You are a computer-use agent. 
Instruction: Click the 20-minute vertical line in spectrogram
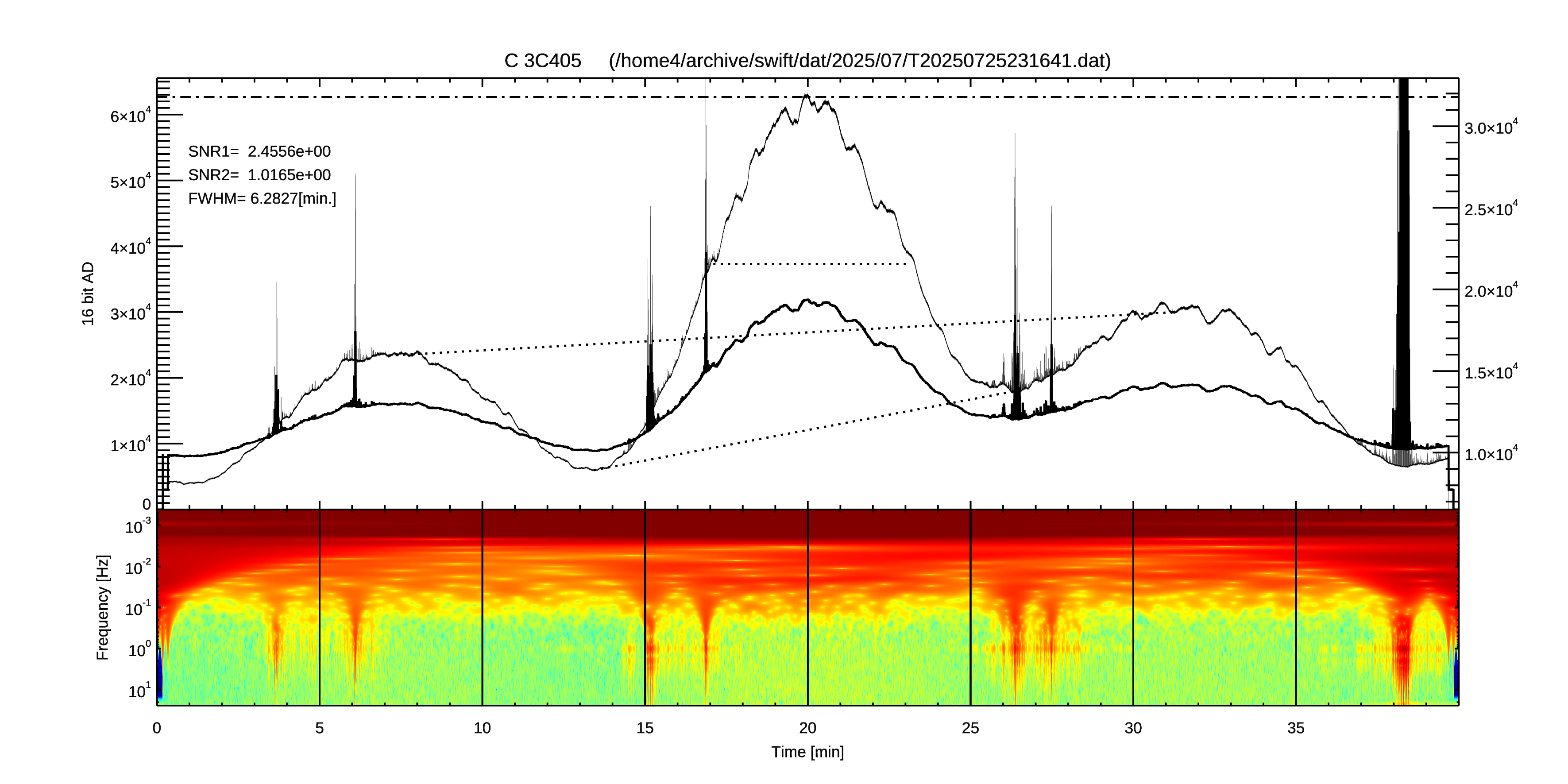coord(808,607)
